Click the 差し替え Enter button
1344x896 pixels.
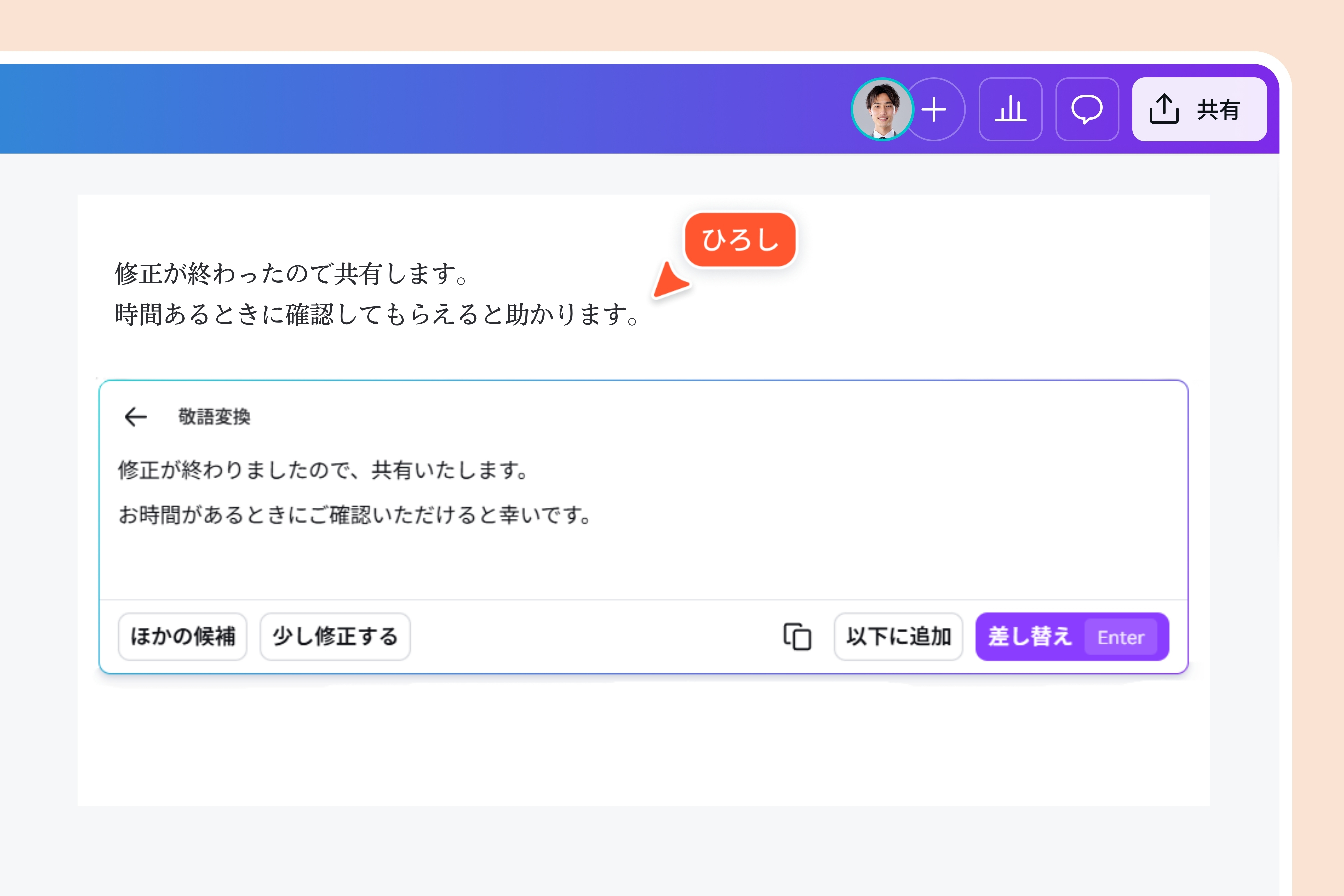click(1072, 637)
